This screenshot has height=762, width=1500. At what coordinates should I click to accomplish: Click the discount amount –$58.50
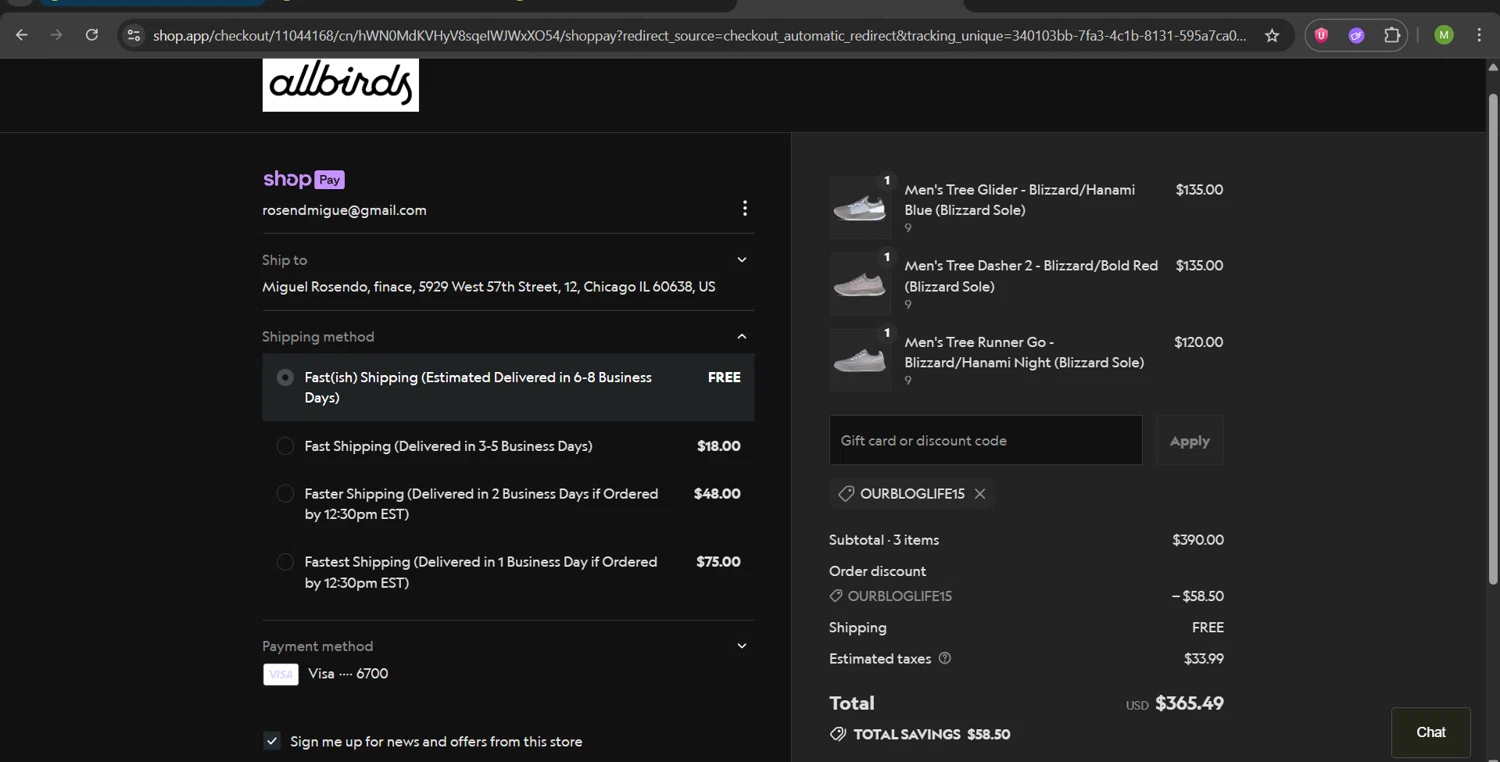coord(1198,596)
